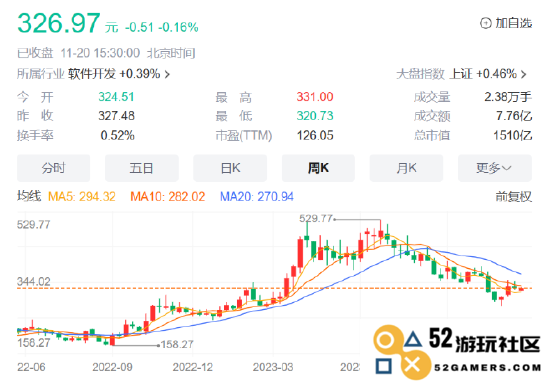Click previous close value 327.48
The image size is (550, 385).
[x=116, y=116]
